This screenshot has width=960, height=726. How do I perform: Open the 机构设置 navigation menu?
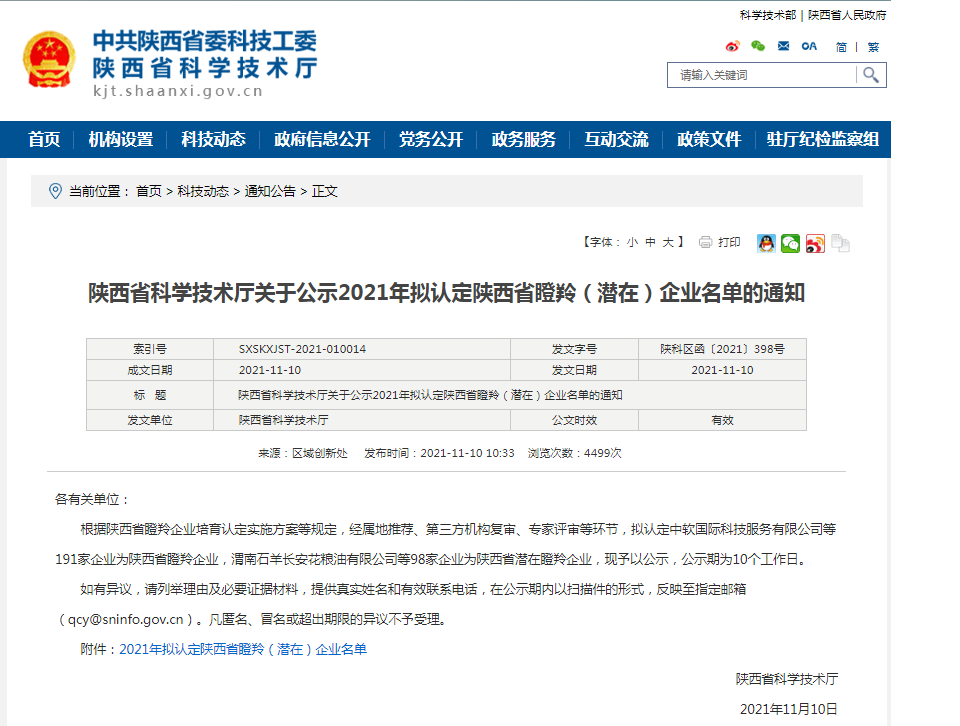click(x=120, y=140)
